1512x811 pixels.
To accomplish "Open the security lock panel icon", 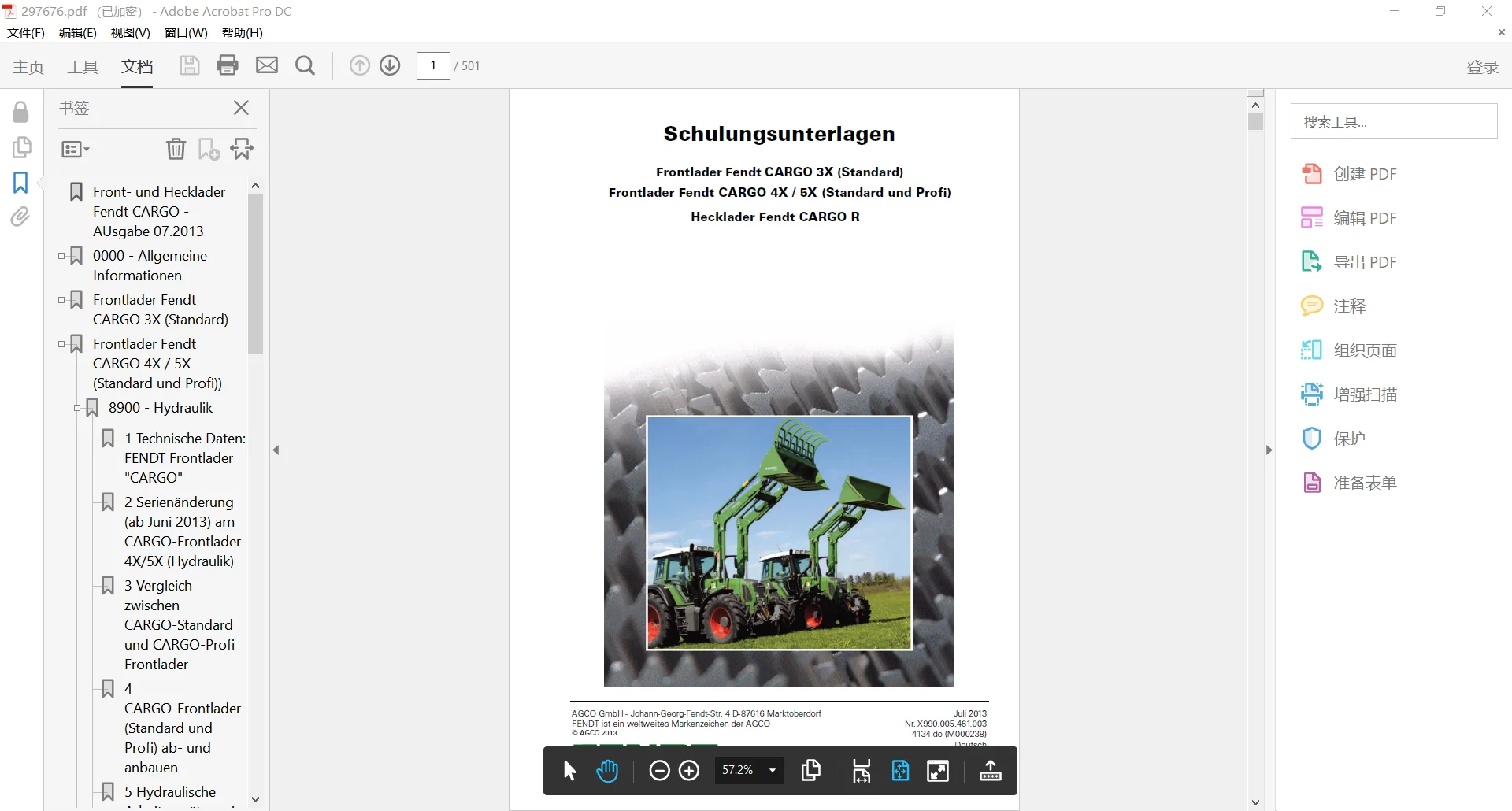I will click(x=20, y=112).
